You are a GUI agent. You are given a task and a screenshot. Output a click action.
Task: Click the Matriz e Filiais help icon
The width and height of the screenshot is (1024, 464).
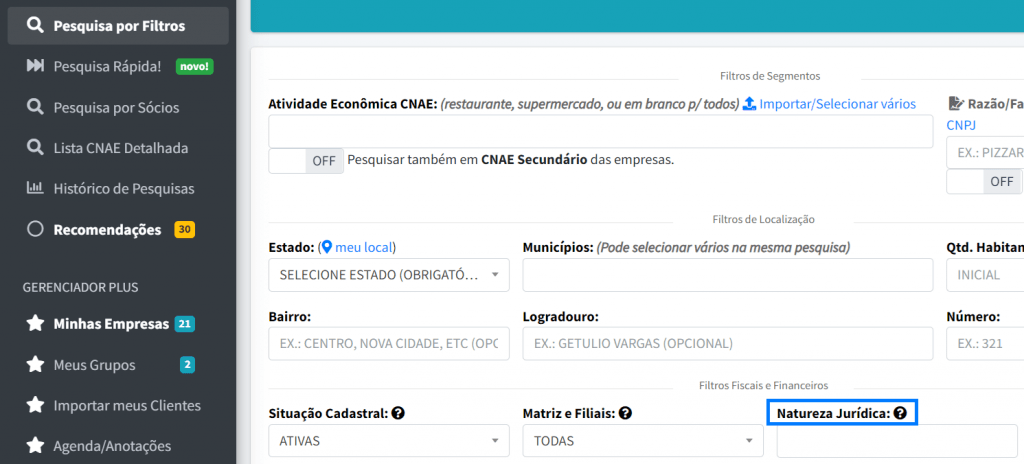click(x=623, y=412)
